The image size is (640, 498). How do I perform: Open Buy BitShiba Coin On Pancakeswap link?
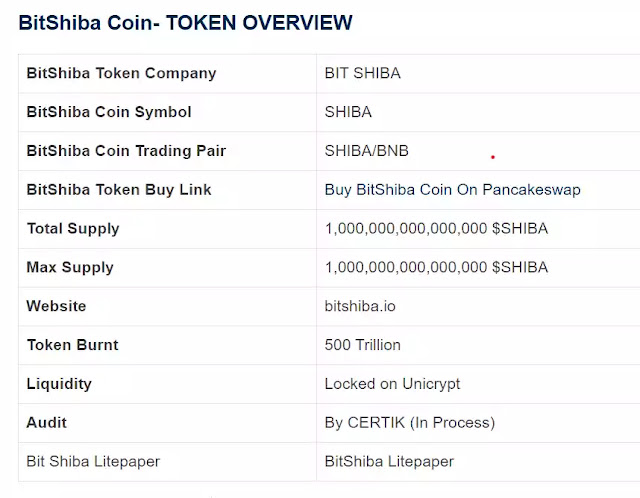[x=452, y=190]
